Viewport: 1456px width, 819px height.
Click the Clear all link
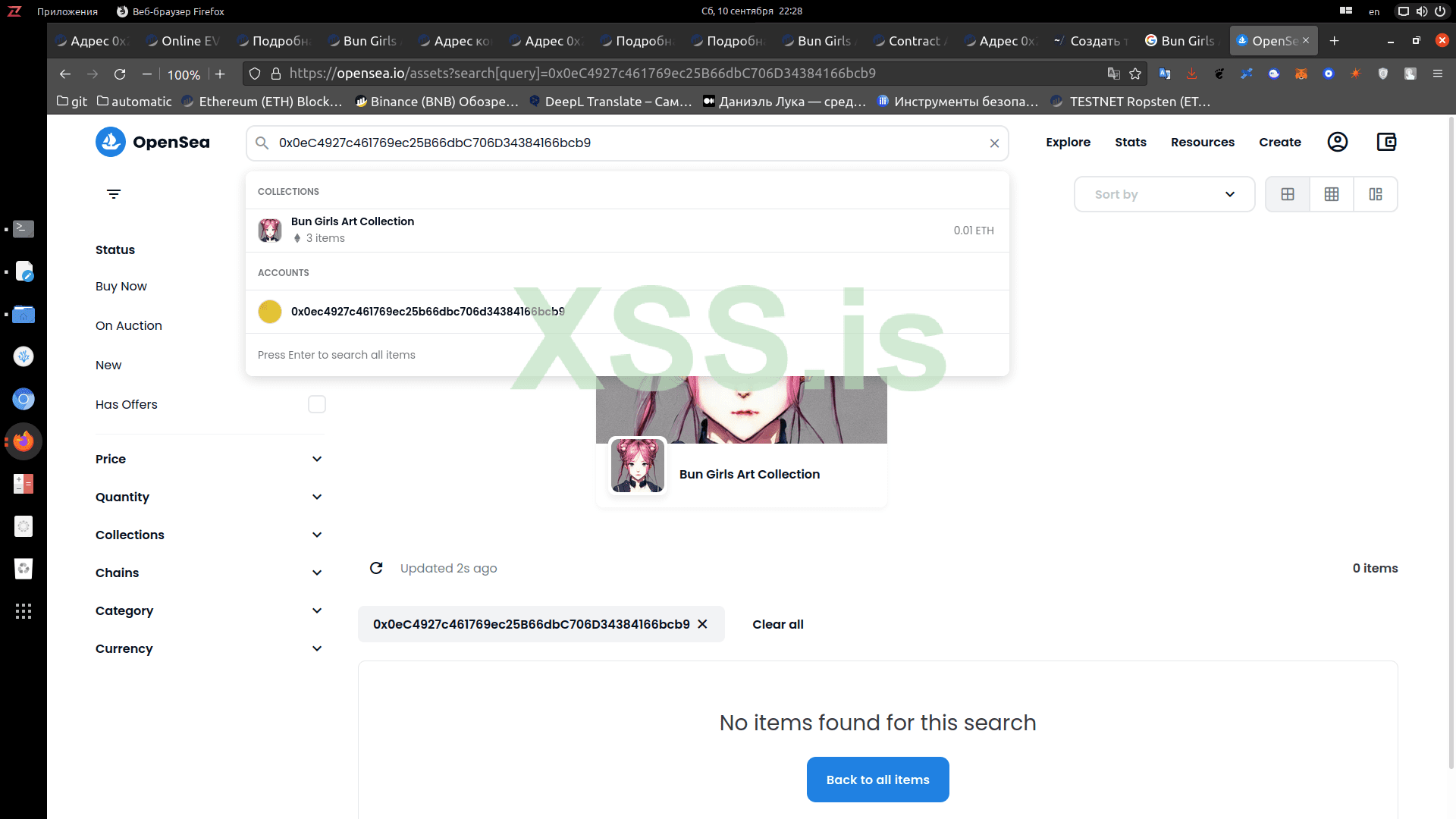777,624
